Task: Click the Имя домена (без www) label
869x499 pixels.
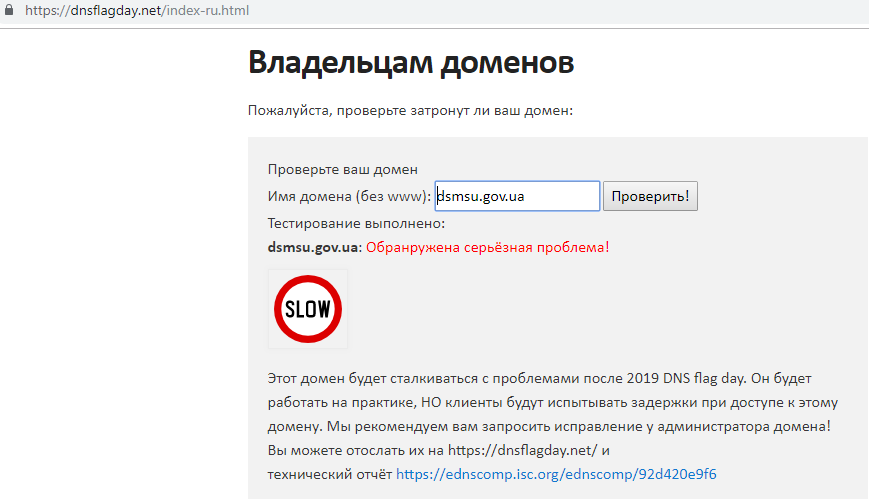Action: click(349, 197)
